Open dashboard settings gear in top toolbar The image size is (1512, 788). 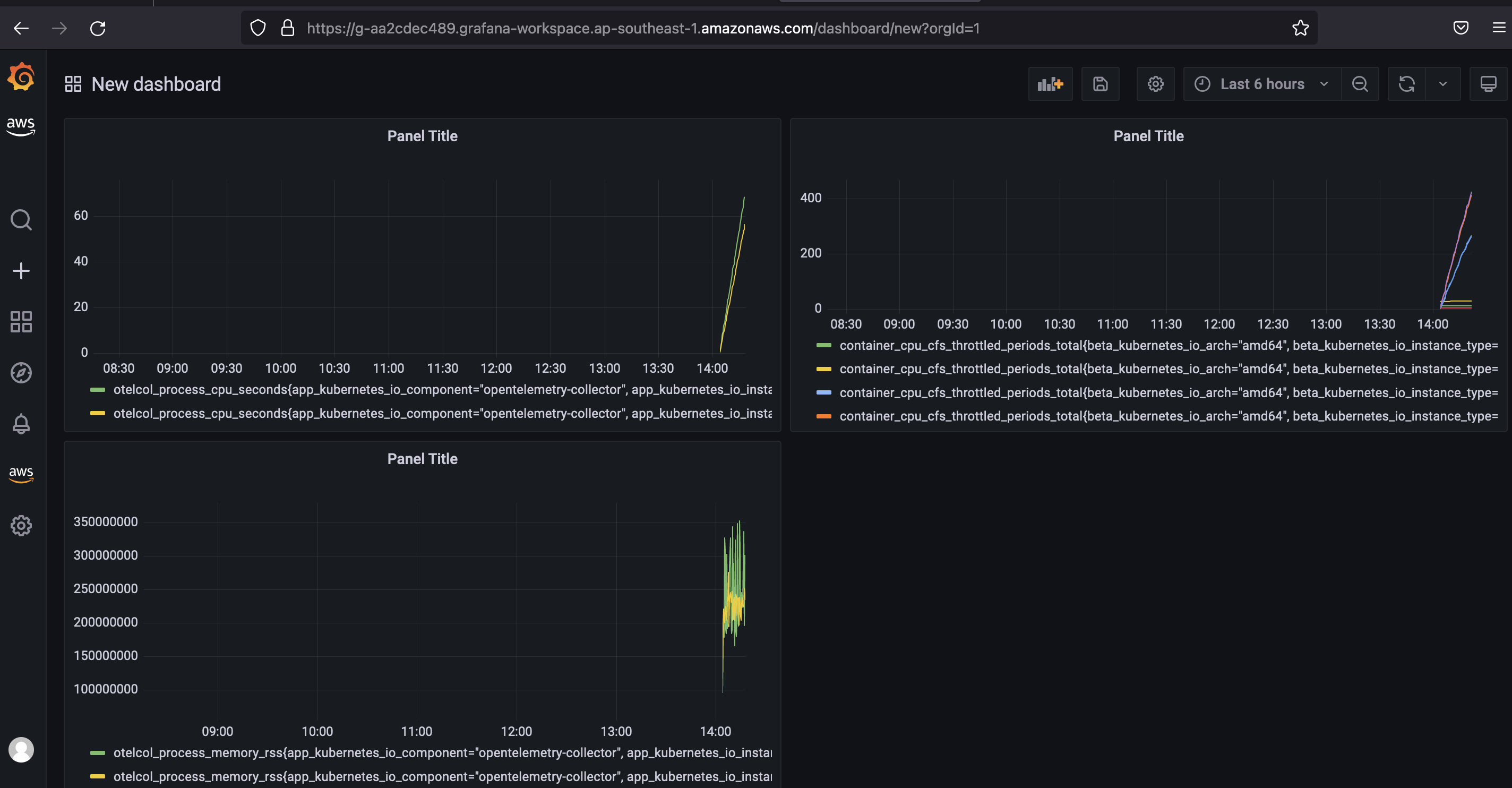1155,84
